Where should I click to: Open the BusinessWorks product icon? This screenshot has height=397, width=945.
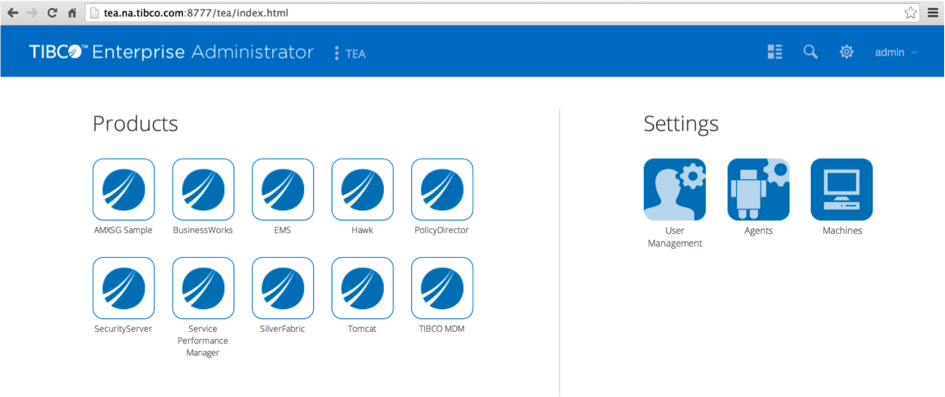(x=203, y=189)
